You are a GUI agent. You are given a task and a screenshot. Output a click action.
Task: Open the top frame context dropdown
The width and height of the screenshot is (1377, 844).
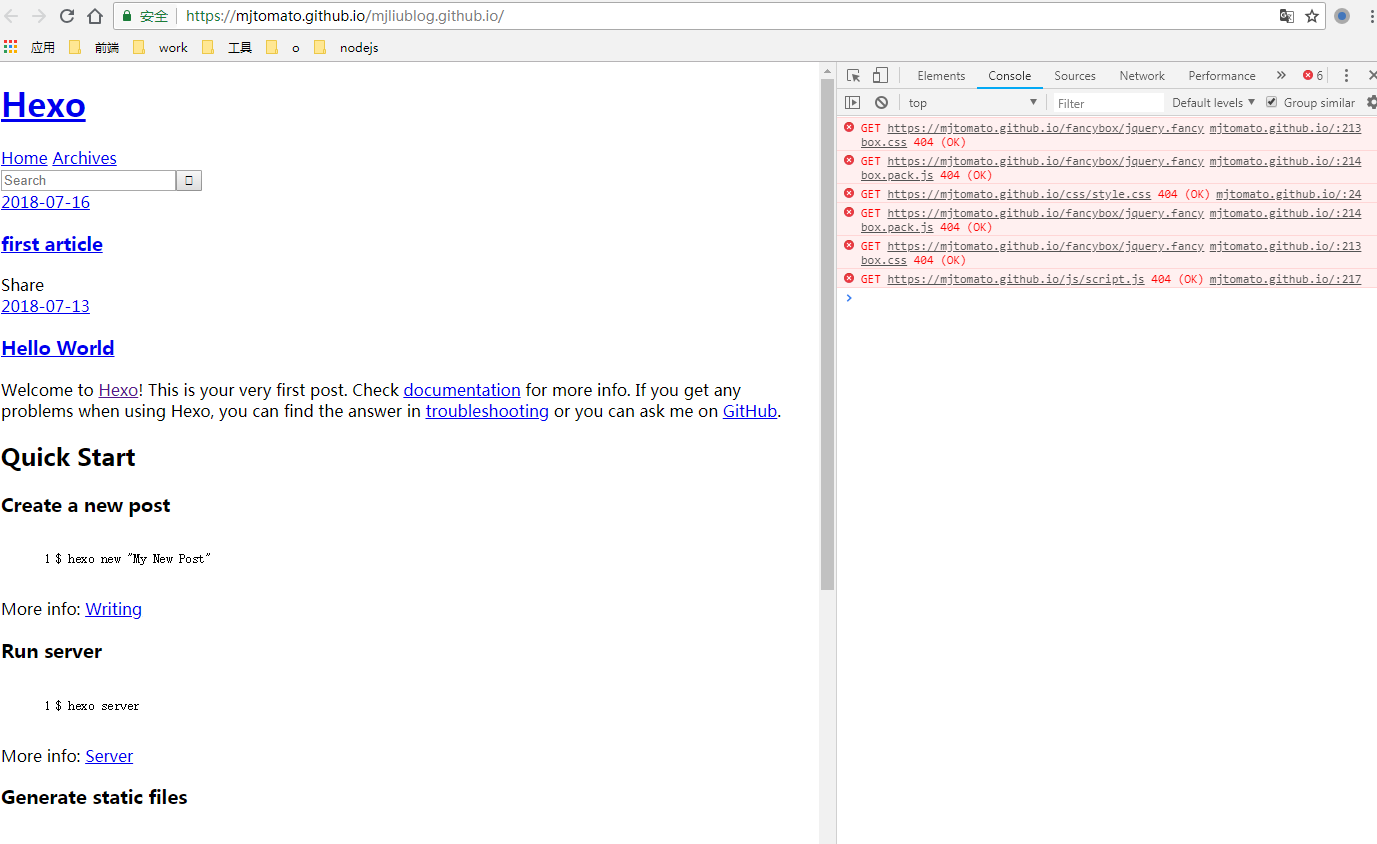point(971,102)
